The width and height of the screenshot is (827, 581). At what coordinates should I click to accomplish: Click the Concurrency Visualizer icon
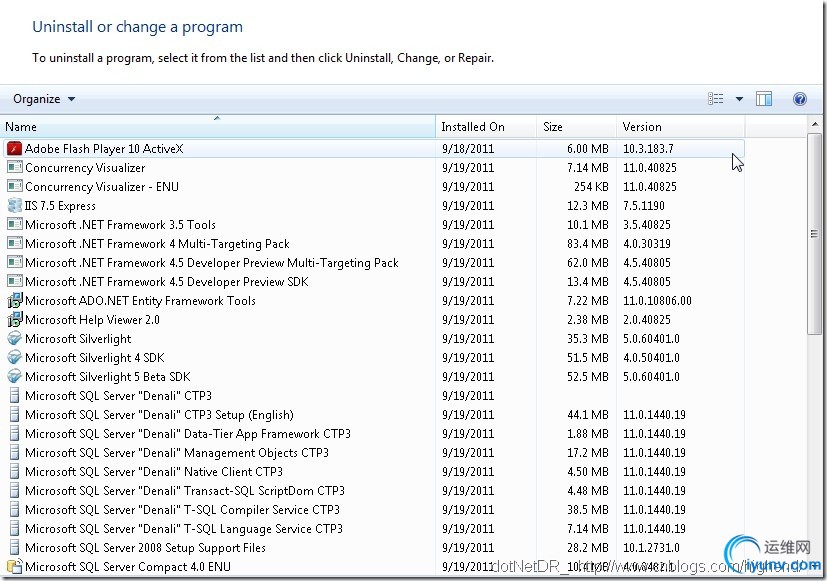[x=15, y=168]
